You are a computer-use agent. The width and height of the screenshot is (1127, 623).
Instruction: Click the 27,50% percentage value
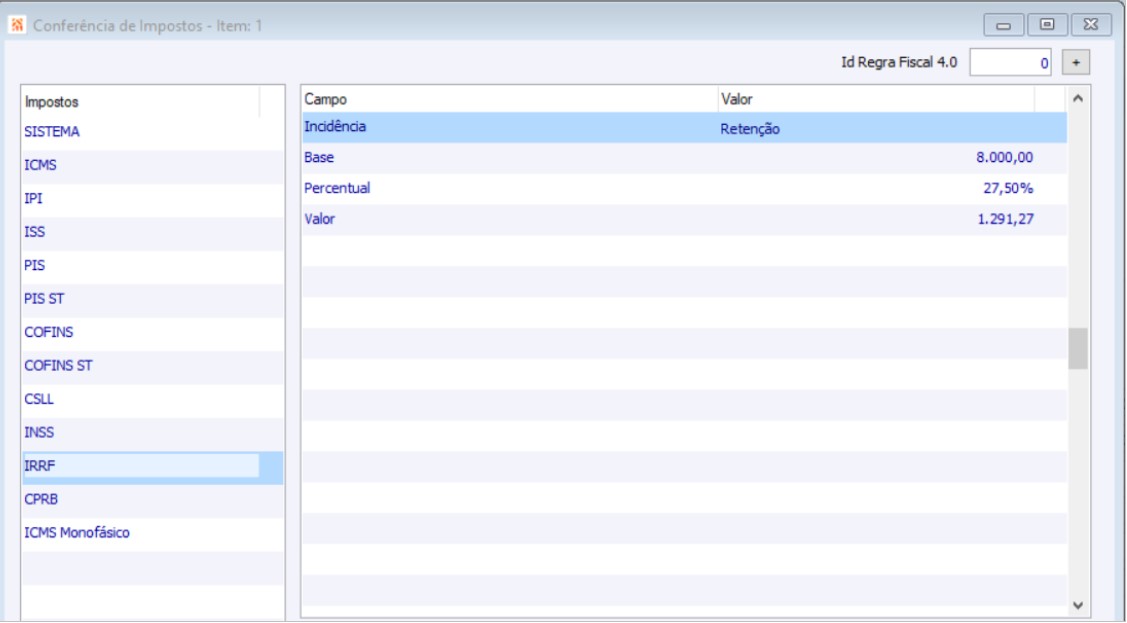(1008, 188)
